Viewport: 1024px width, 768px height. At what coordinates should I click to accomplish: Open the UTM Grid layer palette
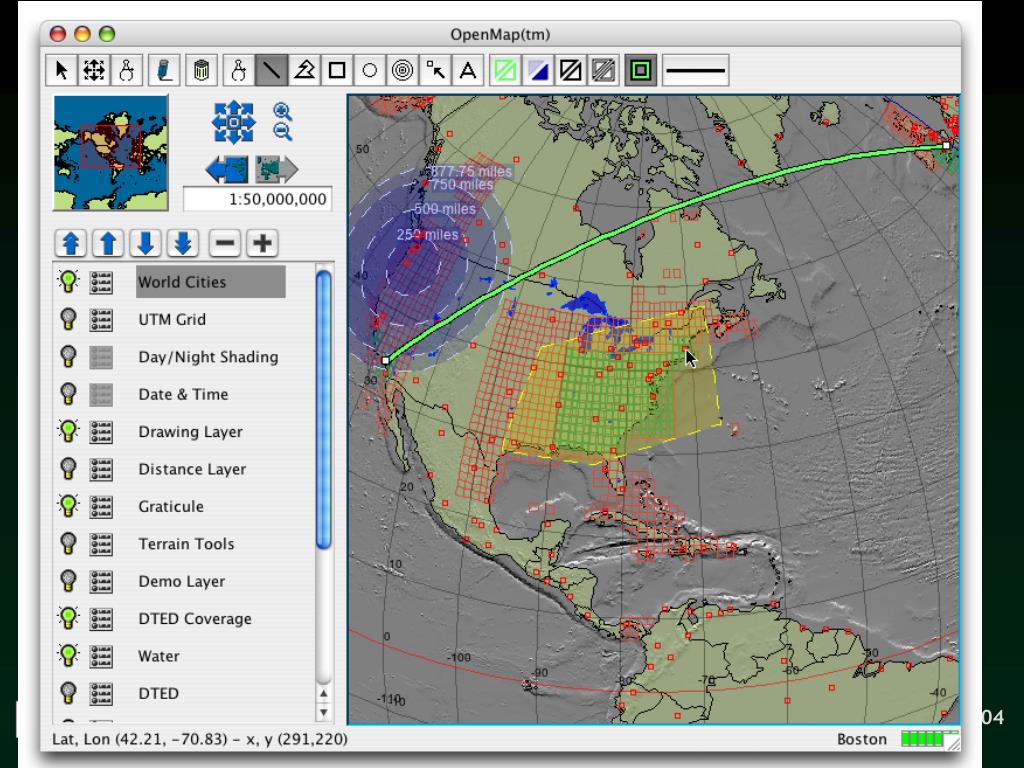(x=101, y=319)
